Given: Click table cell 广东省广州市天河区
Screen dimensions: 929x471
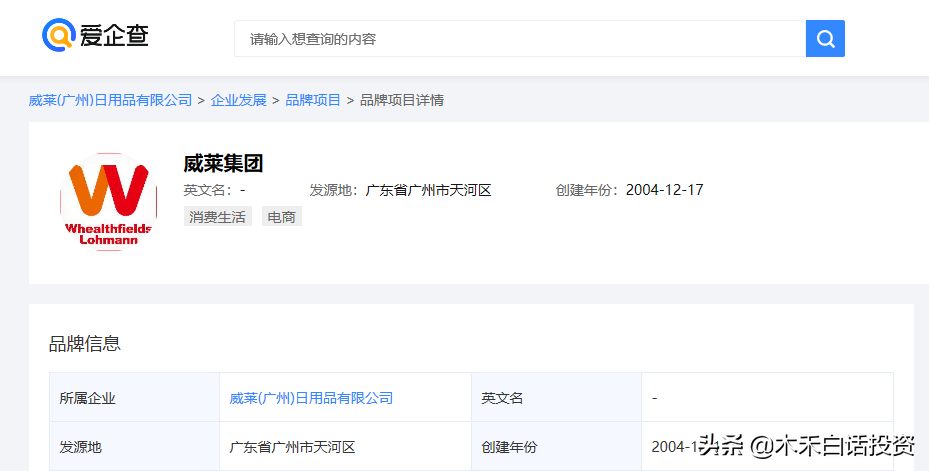Looking at the screenshot, I should click(x=345, y=446).
